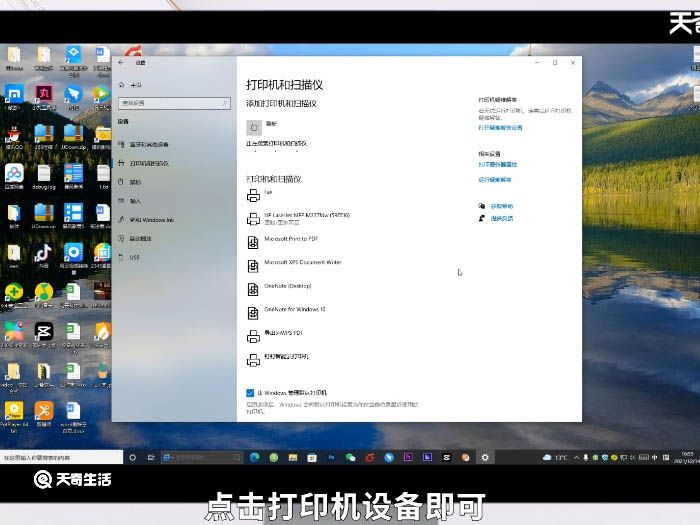Click the back arrow in Settings window
The image size is (700, 525).
point(121,62)
